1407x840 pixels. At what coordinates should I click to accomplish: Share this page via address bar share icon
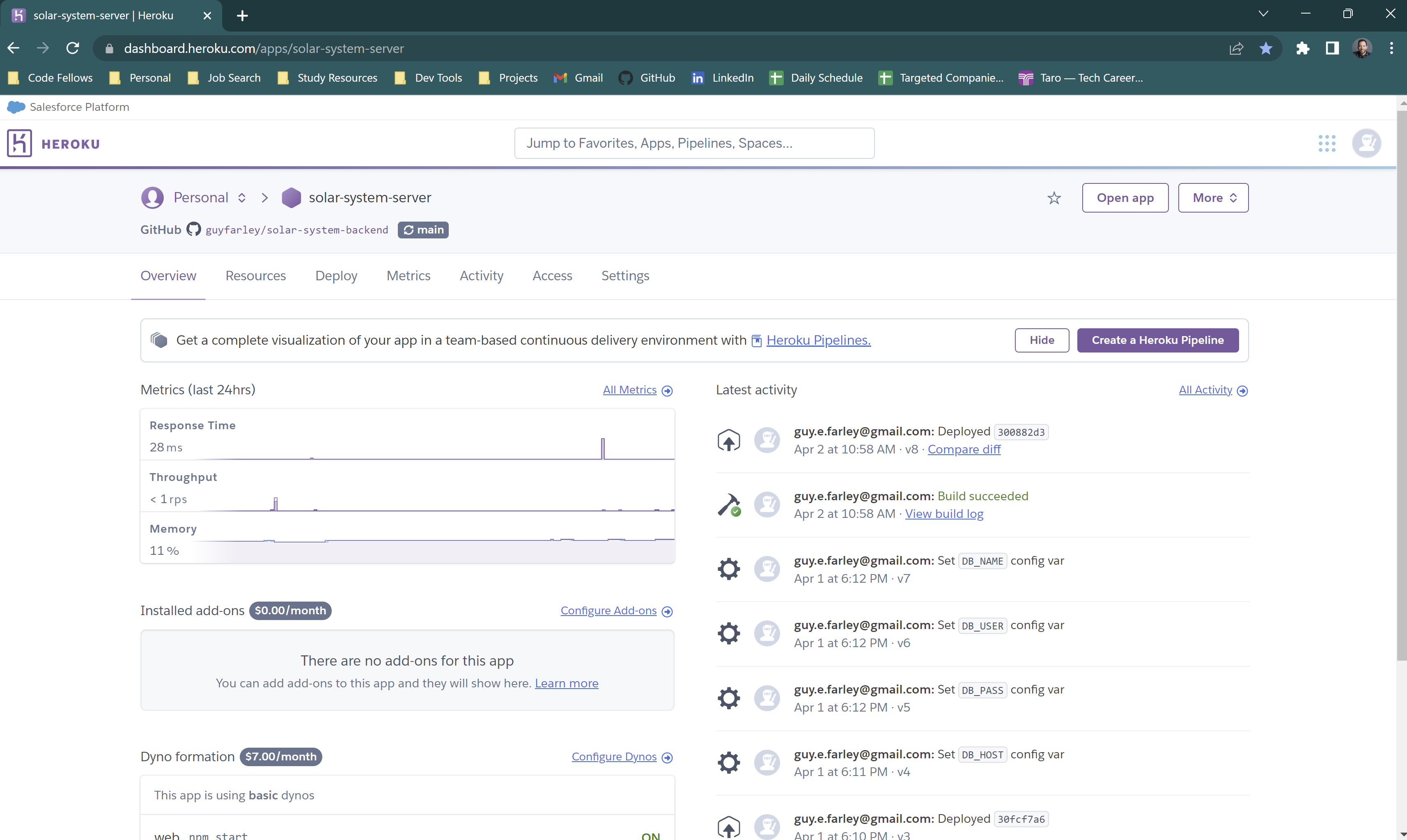1236,48
